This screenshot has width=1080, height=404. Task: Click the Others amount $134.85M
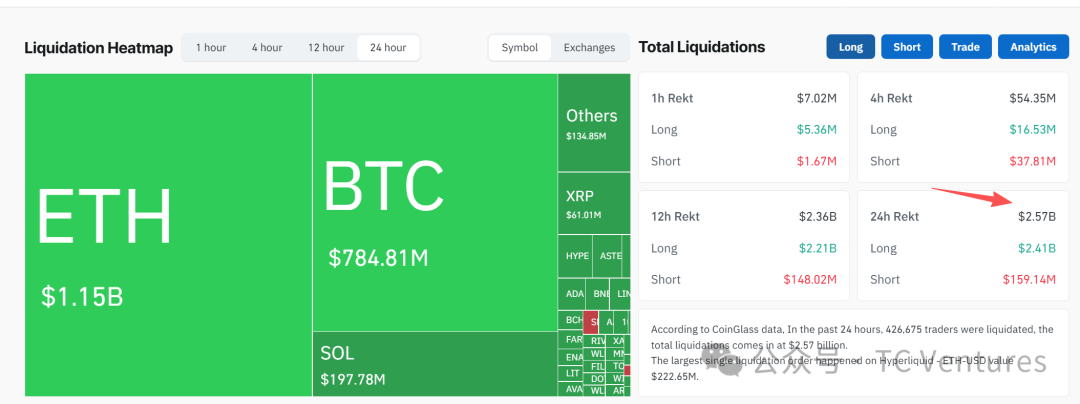pyautogui.click(x=586, y=136)
